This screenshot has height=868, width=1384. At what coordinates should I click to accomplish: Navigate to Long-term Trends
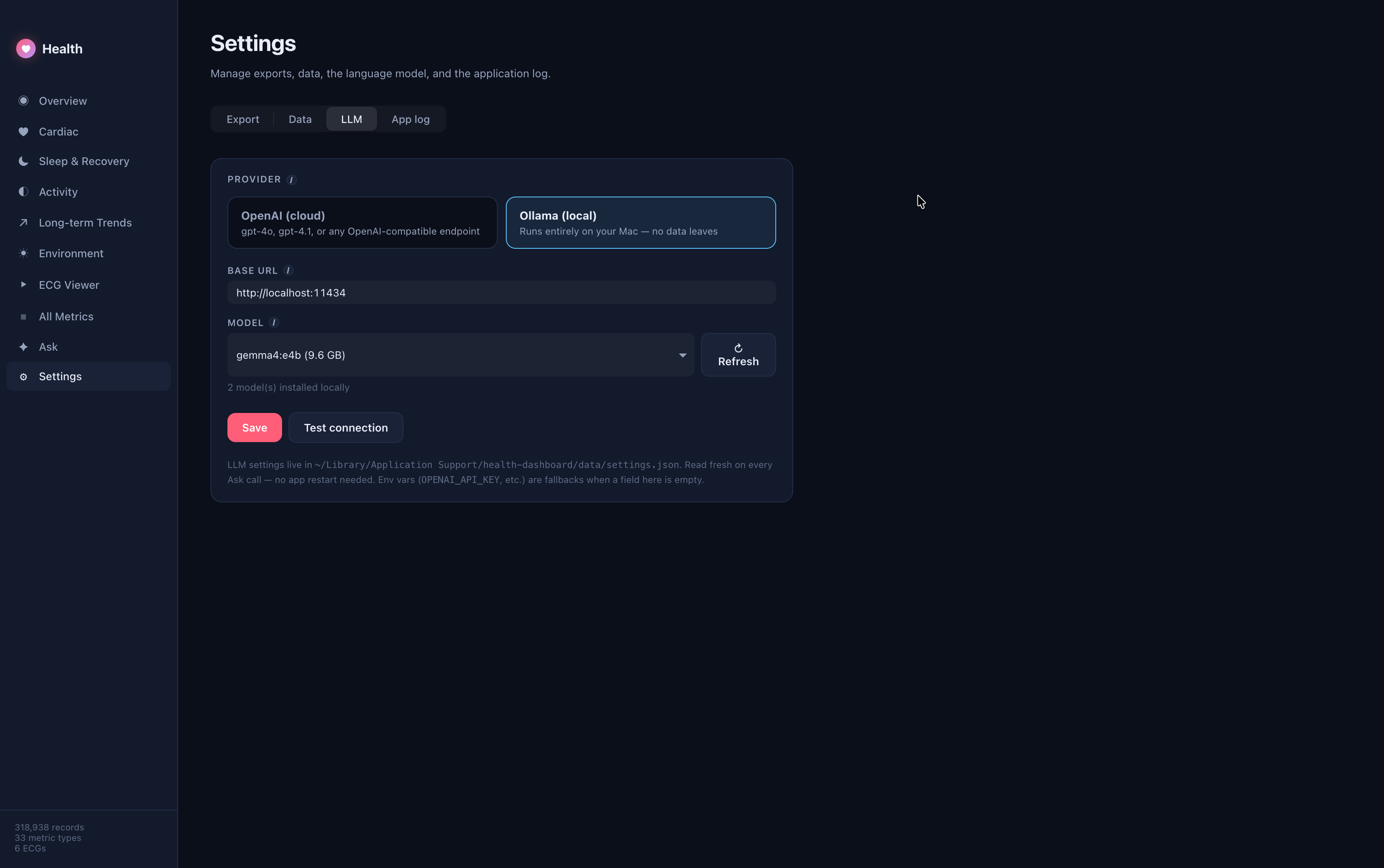[89, 223]
